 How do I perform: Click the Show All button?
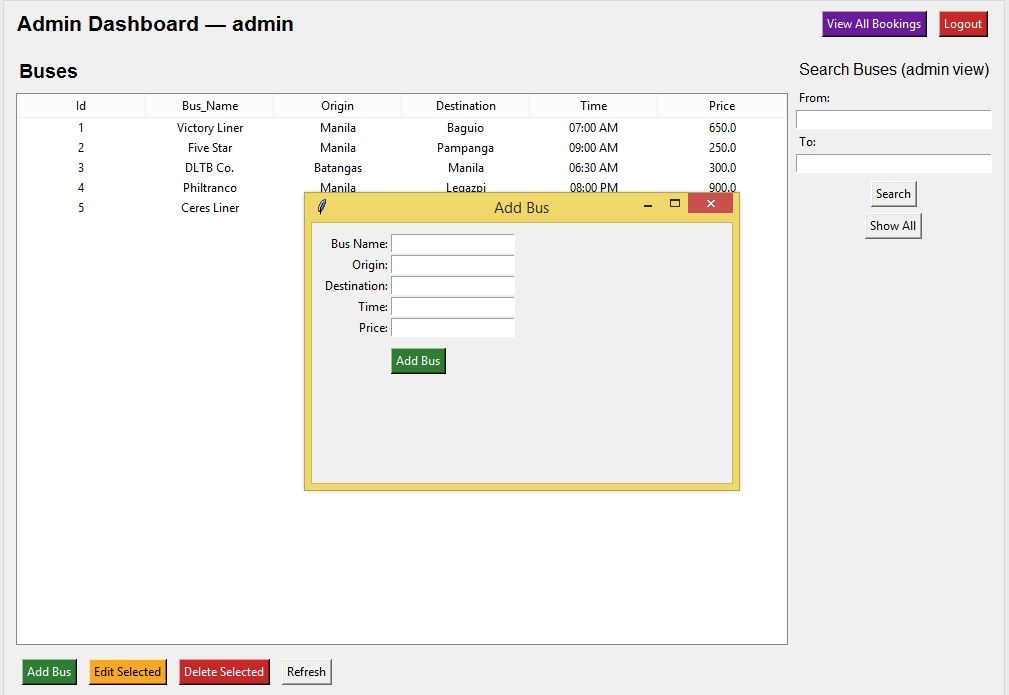point(892,226)
